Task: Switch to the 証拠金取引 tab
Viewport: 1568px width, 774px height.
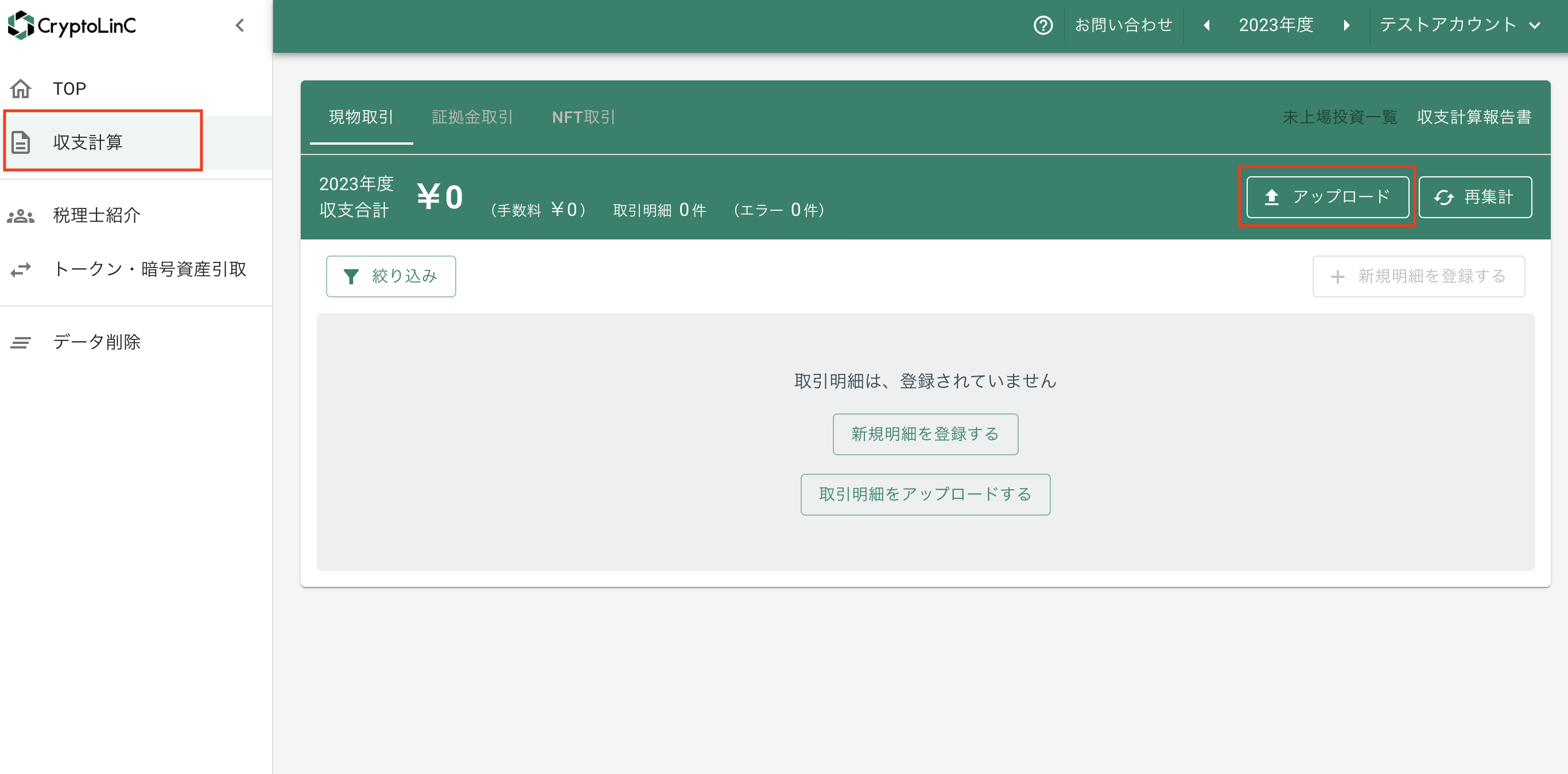Action: point(472,117)
